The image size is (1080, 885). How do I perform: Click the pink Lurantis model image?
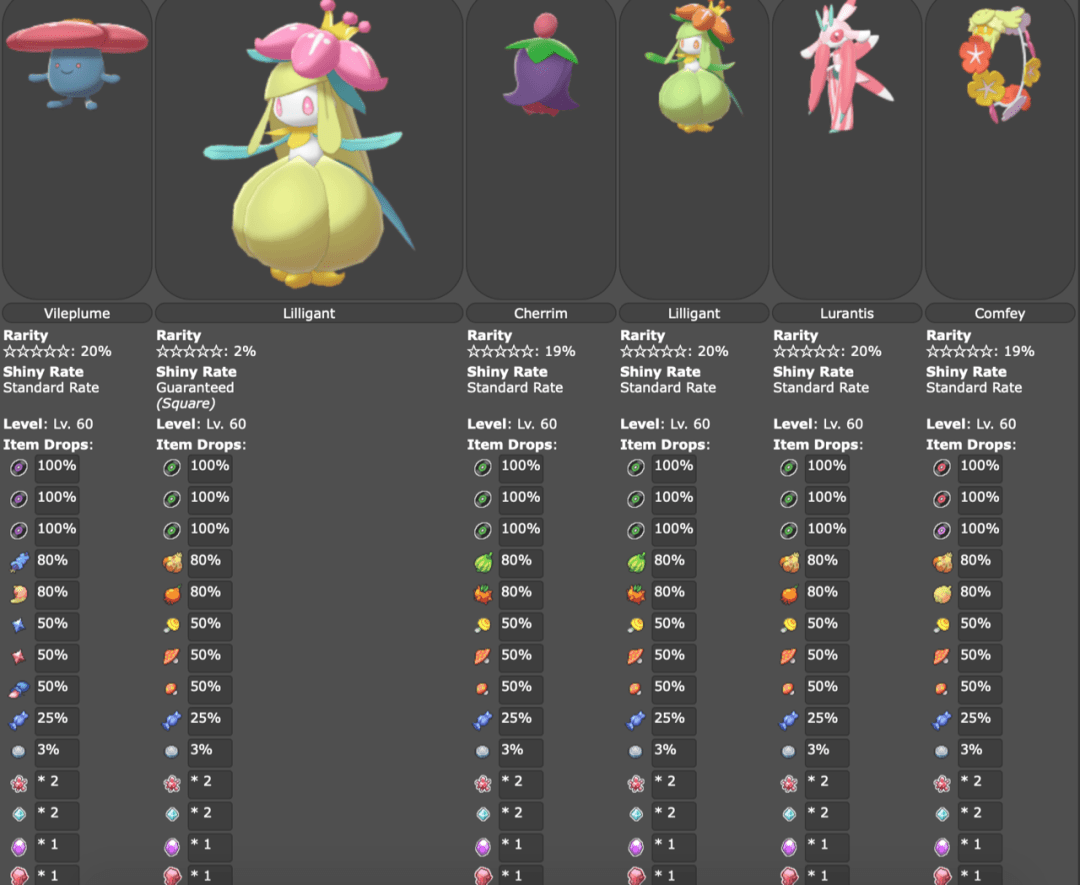[x=845, y=65]
